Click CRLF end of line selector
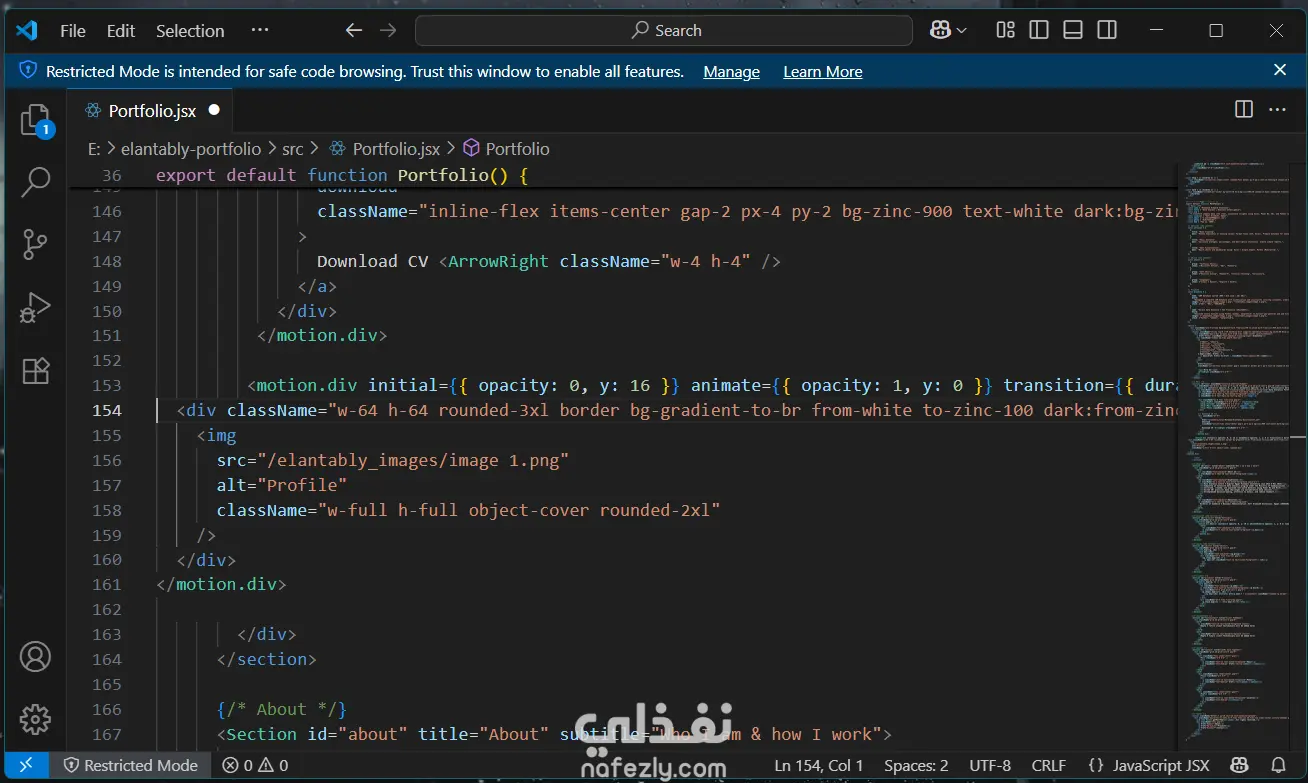 1049,765
